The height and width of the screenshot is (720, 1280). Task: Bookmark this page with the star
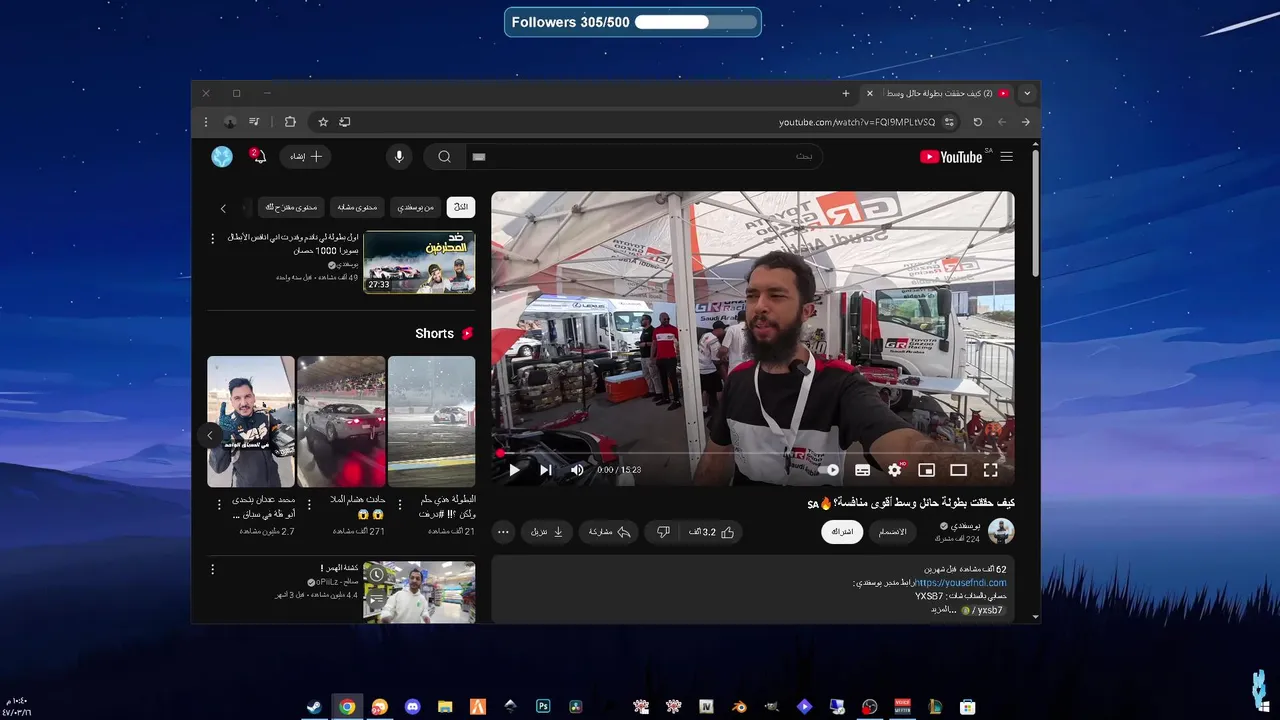(x=323, y=122)
